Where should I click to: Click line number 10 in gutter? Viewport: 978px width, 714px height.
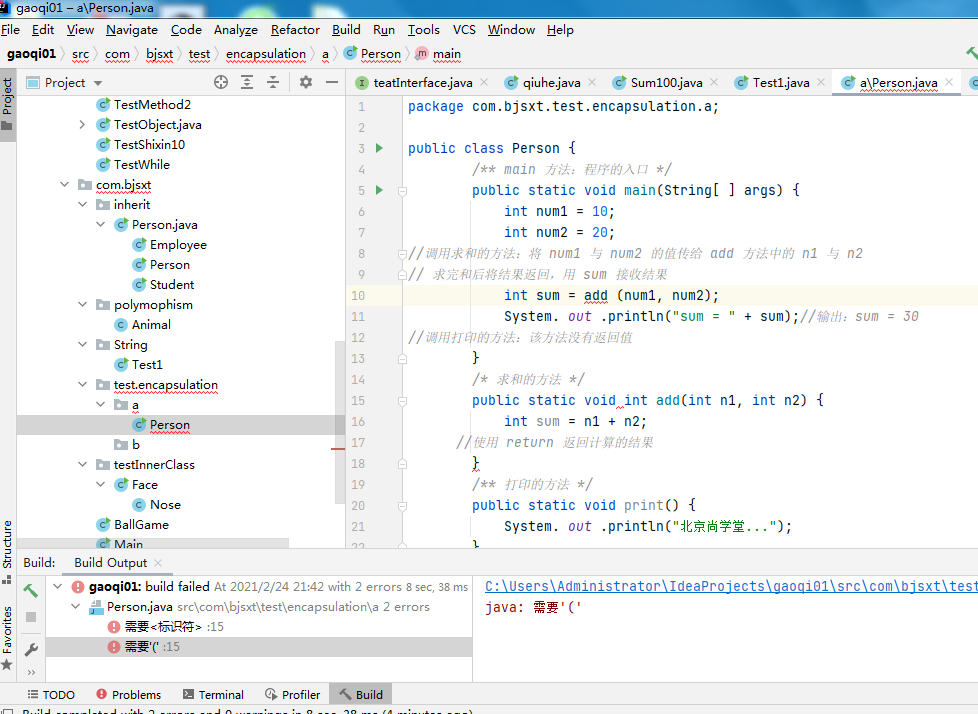click(358, 296)
